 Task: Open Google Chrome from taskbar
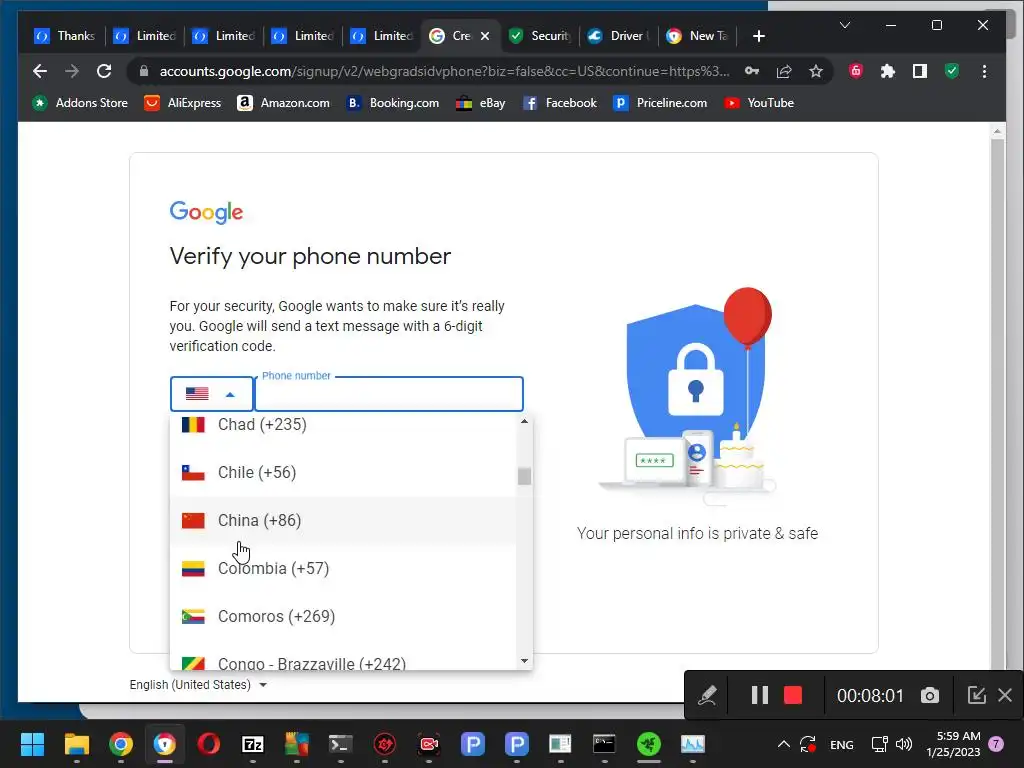(x=121, y=744)
